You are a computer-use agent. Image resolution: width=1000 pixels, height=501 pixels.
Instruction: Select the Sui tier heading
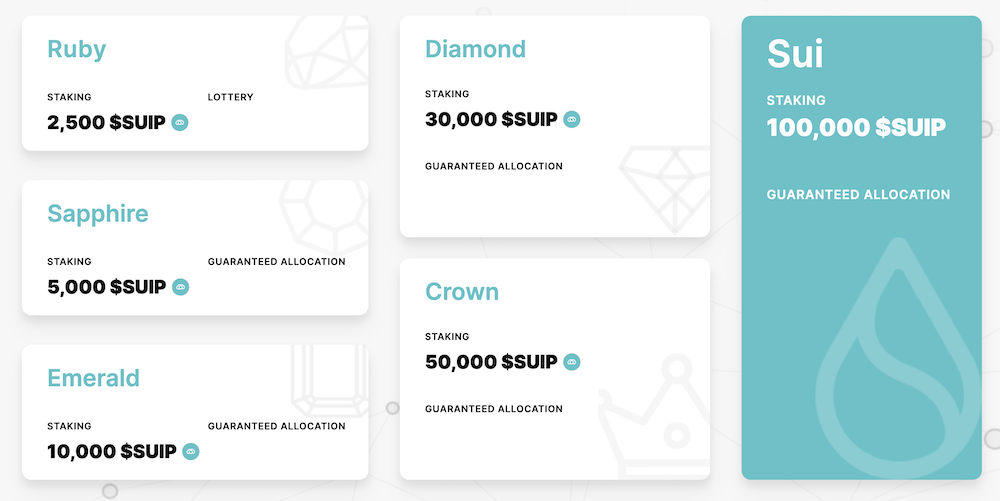tap(795, 54)
